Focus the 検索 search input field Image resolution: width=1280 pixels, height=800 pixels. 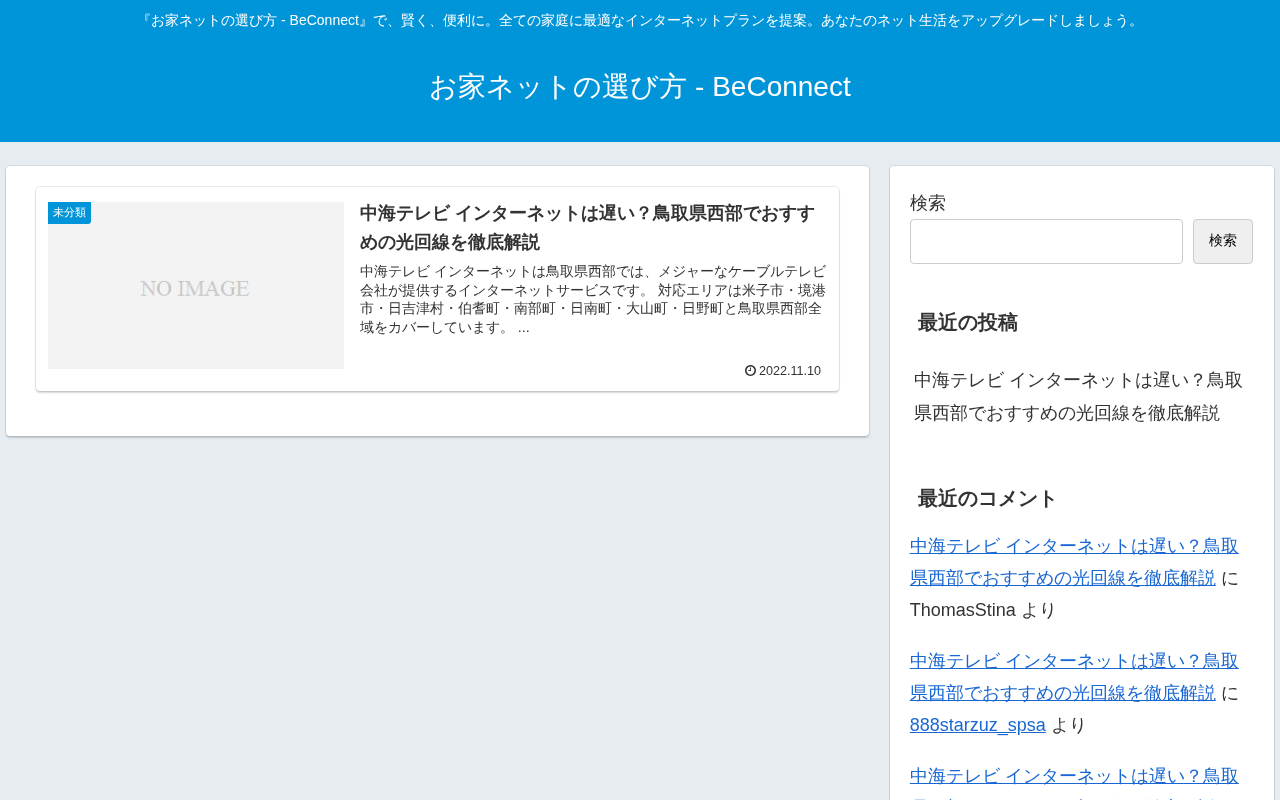pyautogui.click(x=1046, y=242)
